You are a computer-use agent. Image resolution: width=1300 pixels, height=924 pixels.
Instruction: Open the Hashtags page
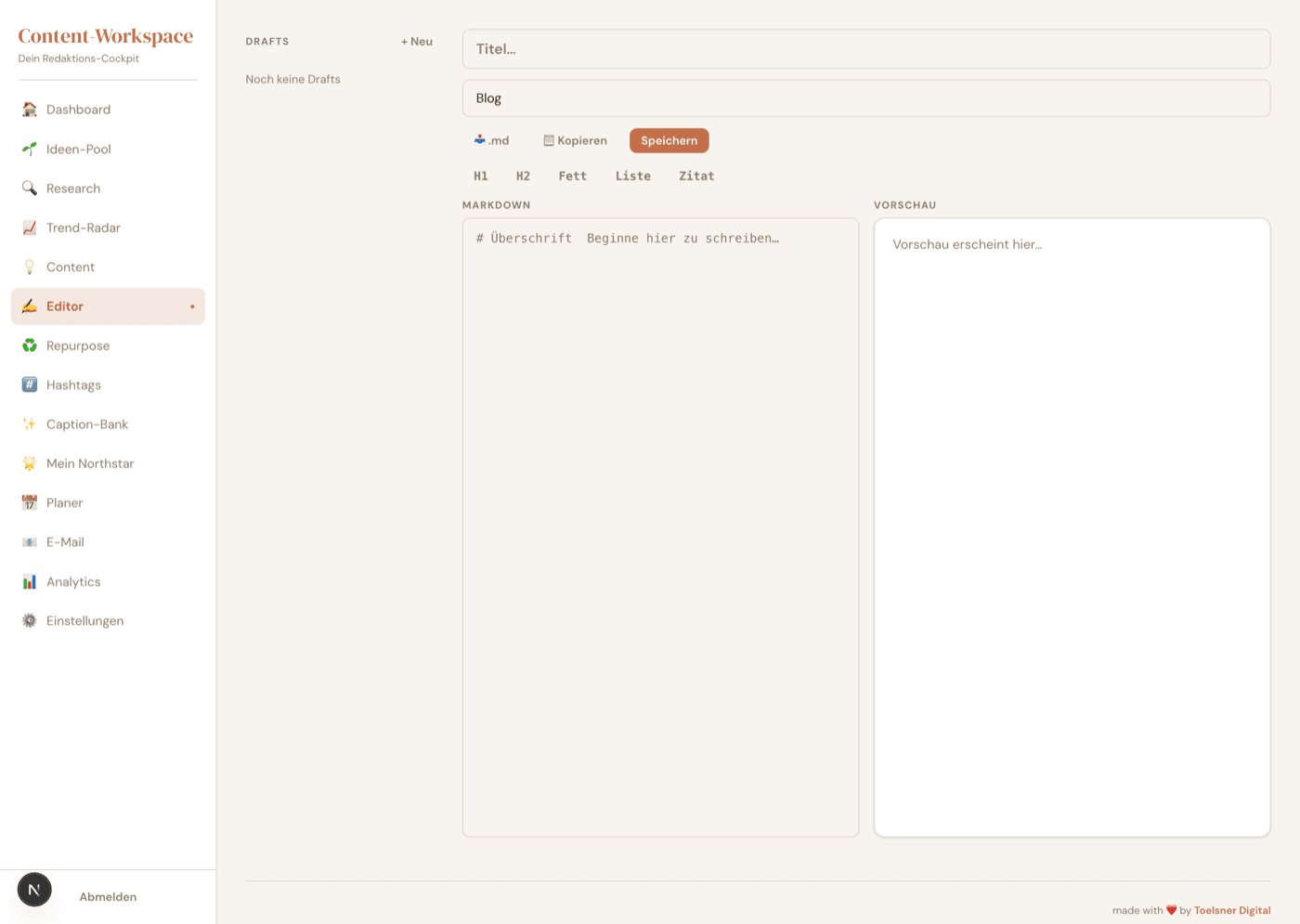tap(108, 384)
